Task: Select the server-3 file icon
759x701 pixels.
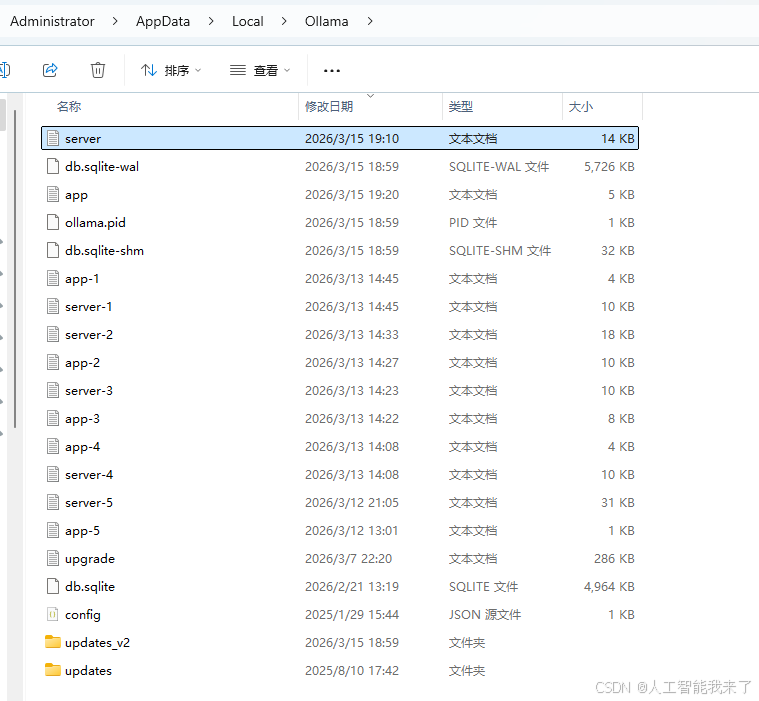Action: (53, 391)
